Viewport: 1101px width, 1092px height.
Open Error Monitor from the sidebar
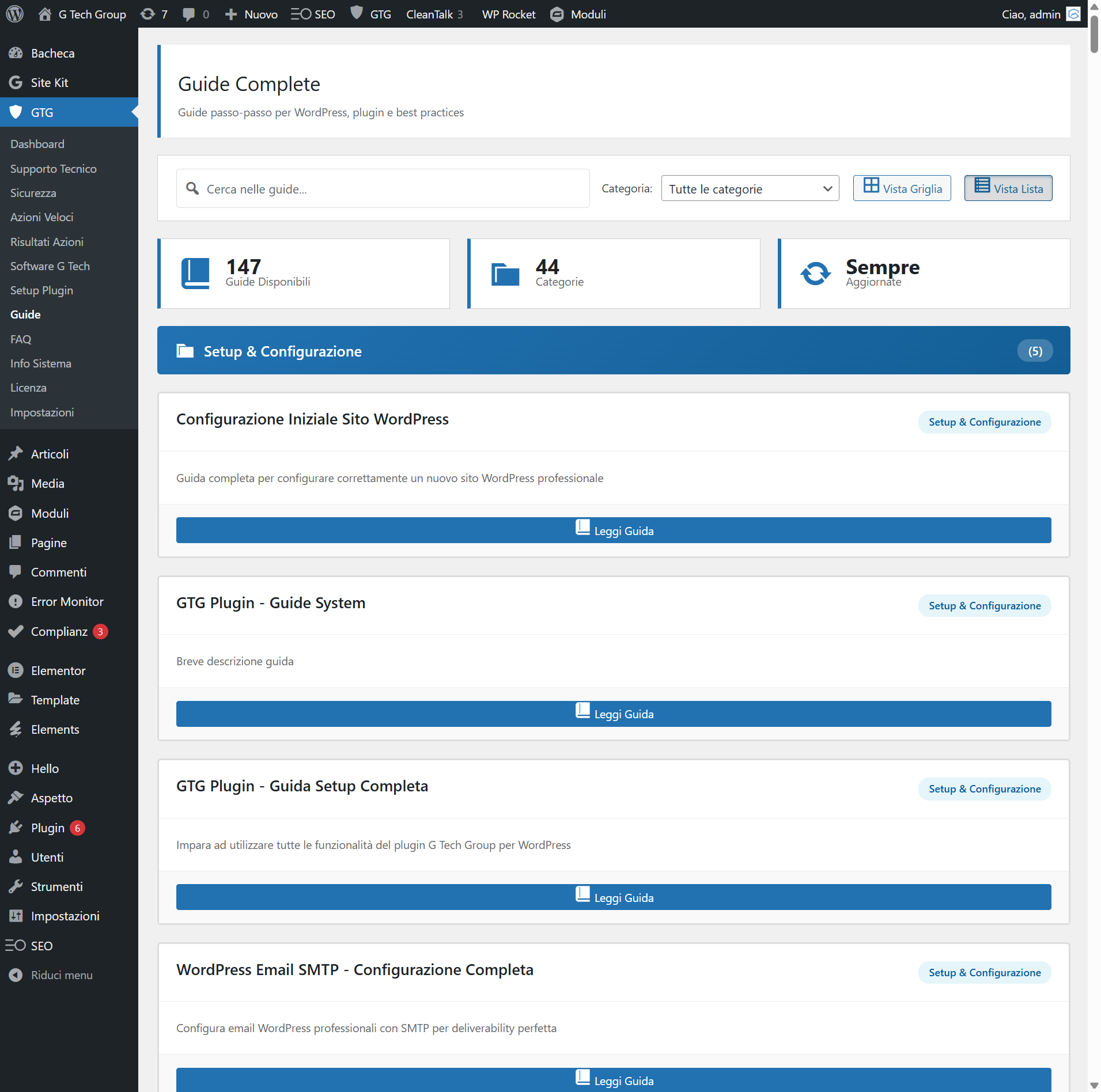(x=67, y=601)
